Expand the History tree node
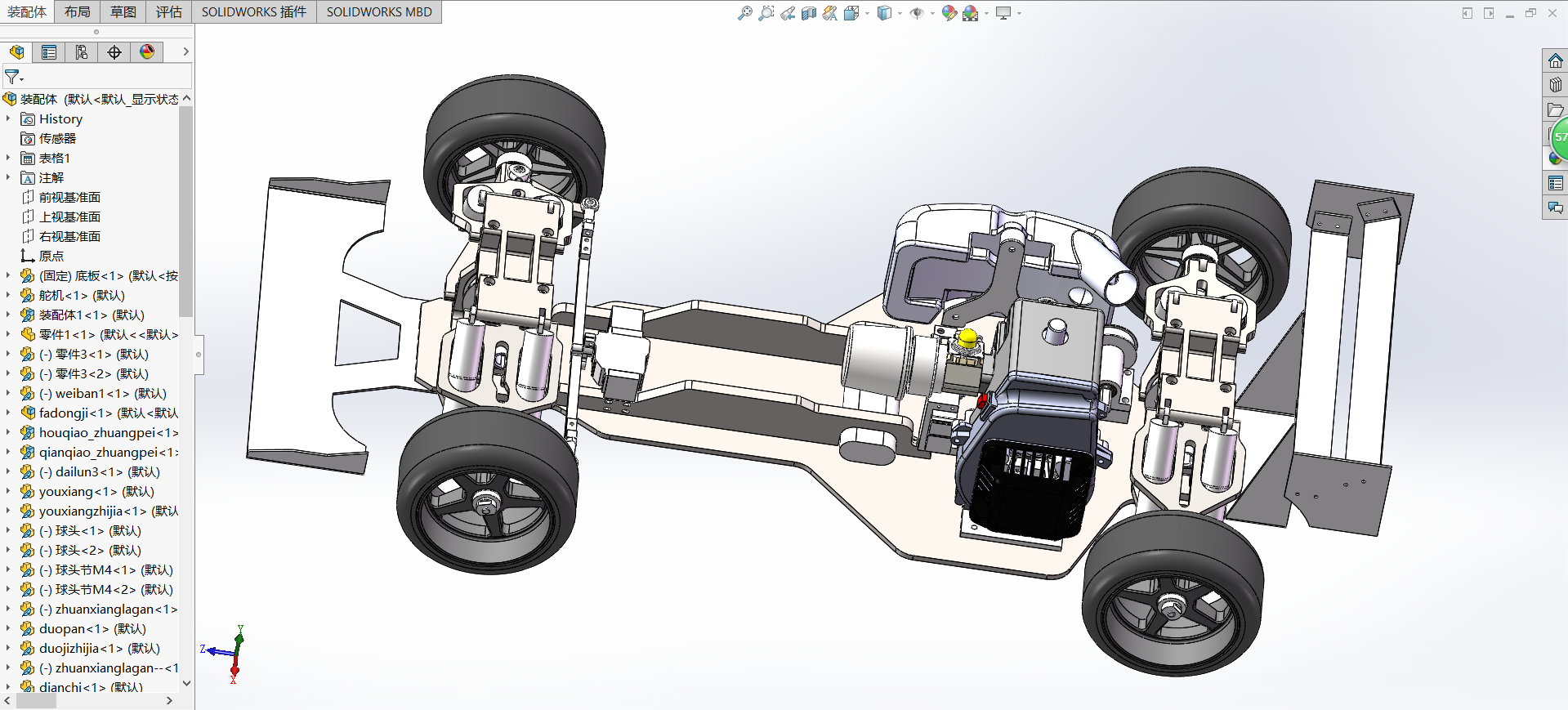The width and height of the screenshot is (1568, 710). (x=8, y=119)
